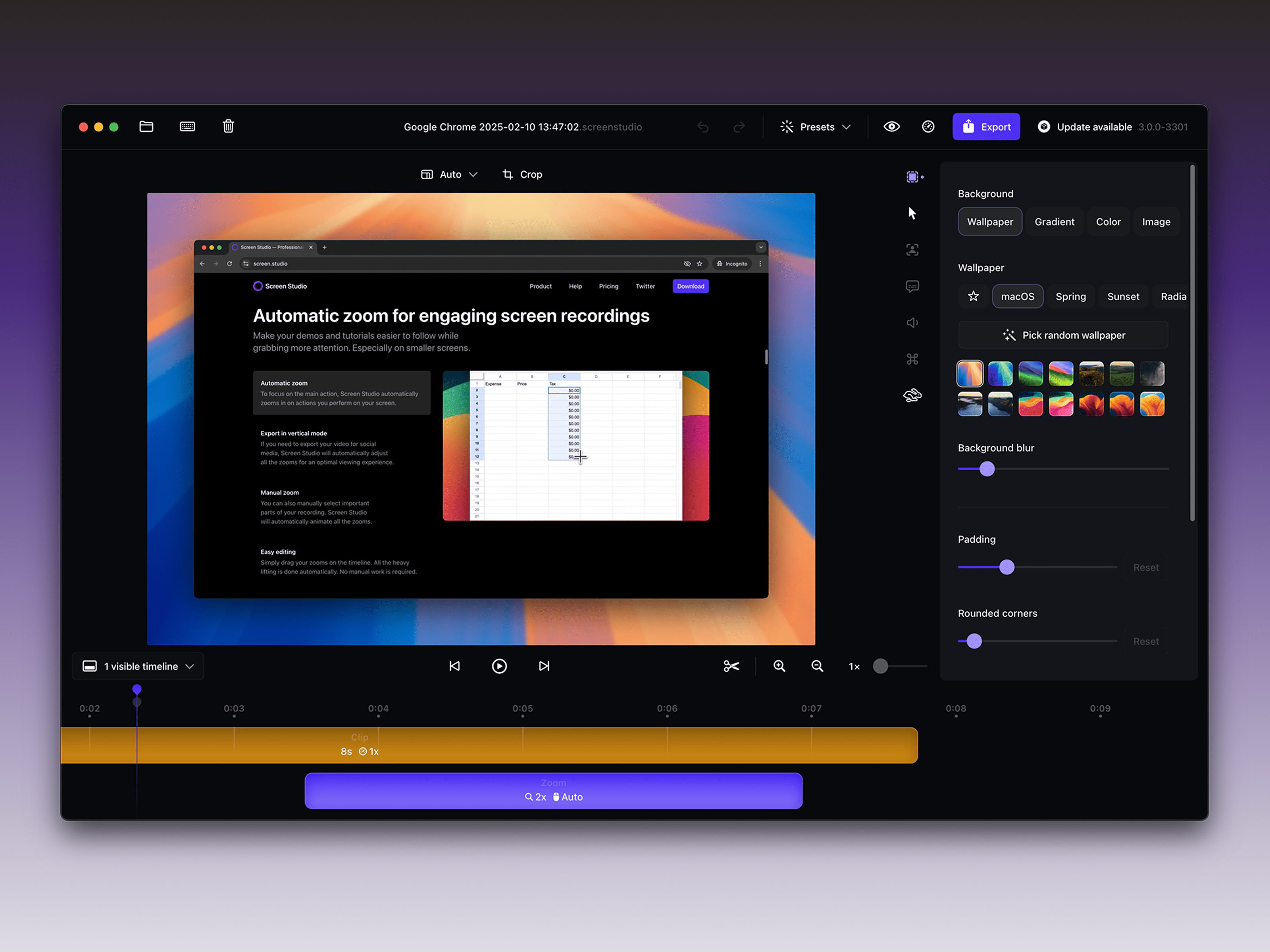Select the orange Clip track
1270x952 pixels.
489,745
